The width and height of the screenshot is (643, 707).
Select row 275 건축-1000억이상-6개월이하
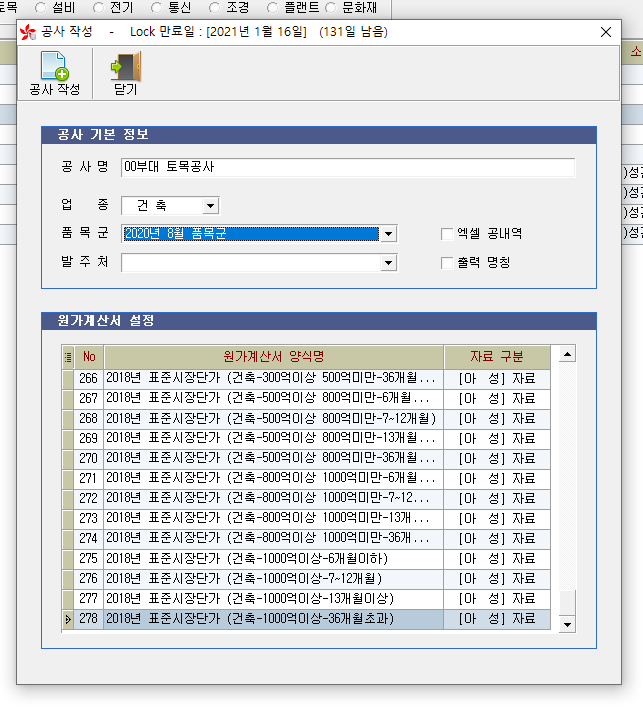273,558
